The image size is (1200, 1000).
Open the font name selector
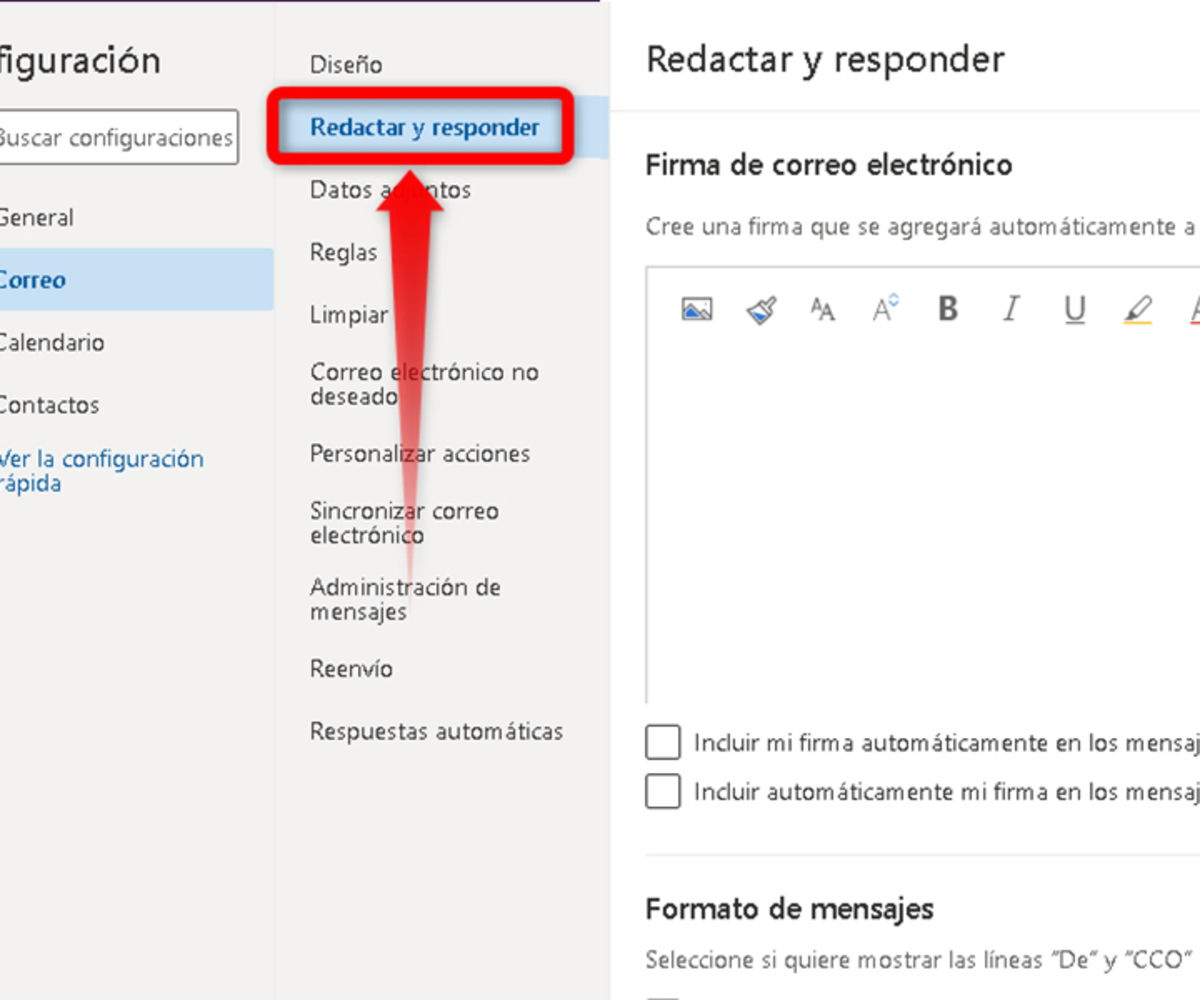click(x=821, y=310)
